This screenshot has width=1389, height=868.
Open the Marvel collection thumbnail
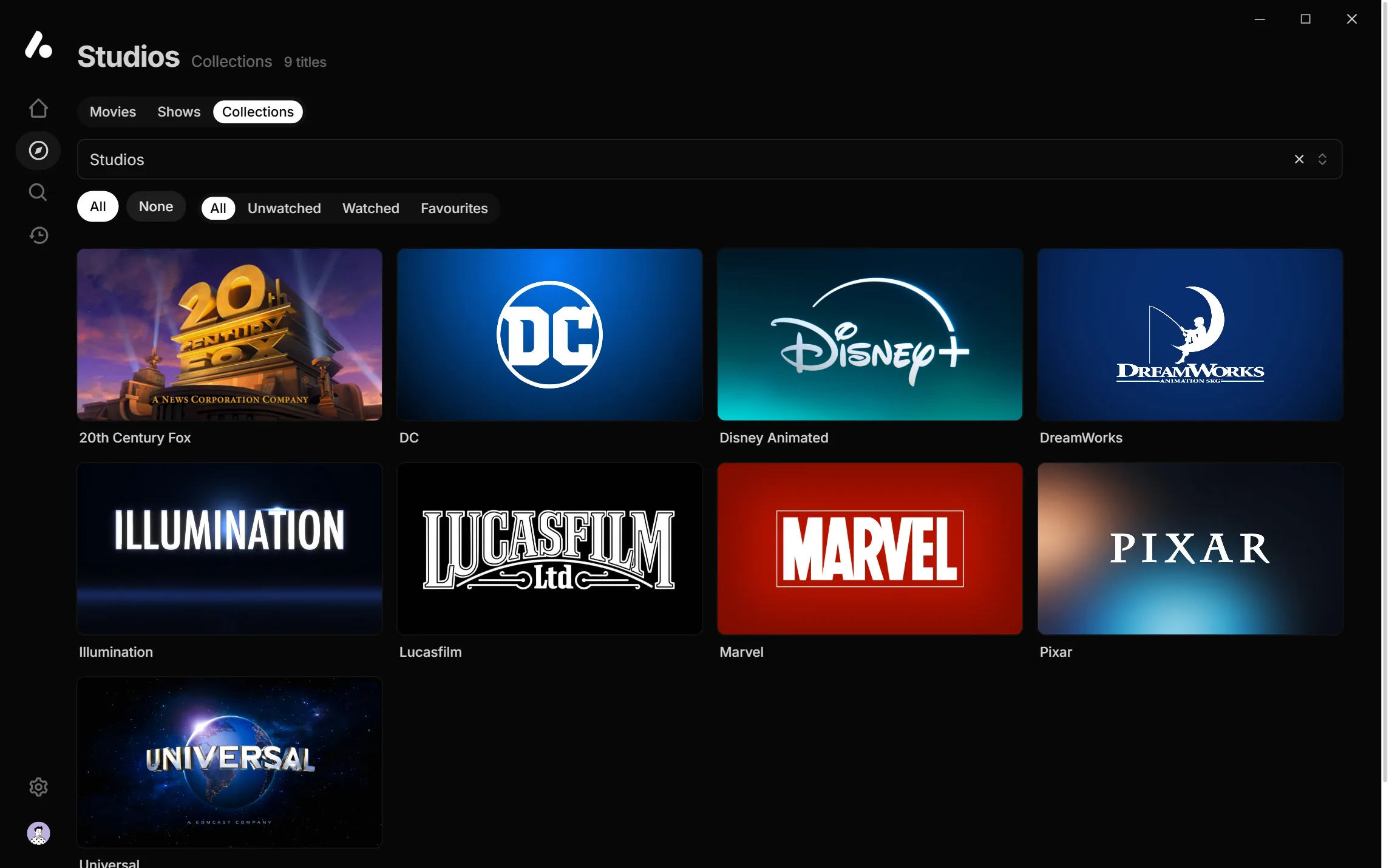point(870,549)
